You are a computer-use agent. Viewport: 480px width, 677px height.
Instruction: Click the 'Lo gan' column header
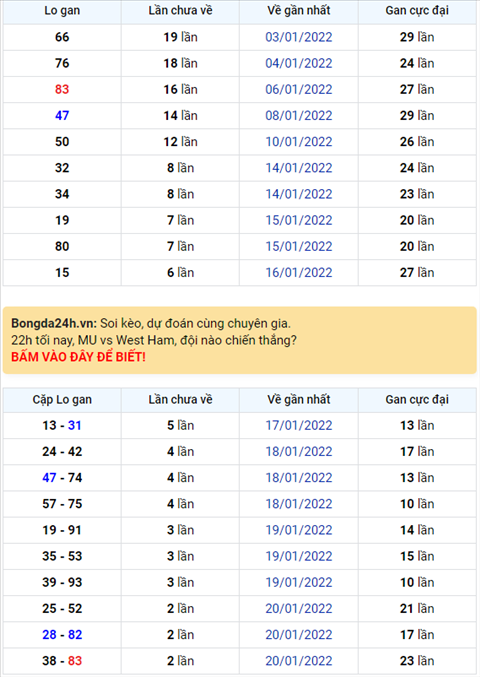[x=62, y=11]
